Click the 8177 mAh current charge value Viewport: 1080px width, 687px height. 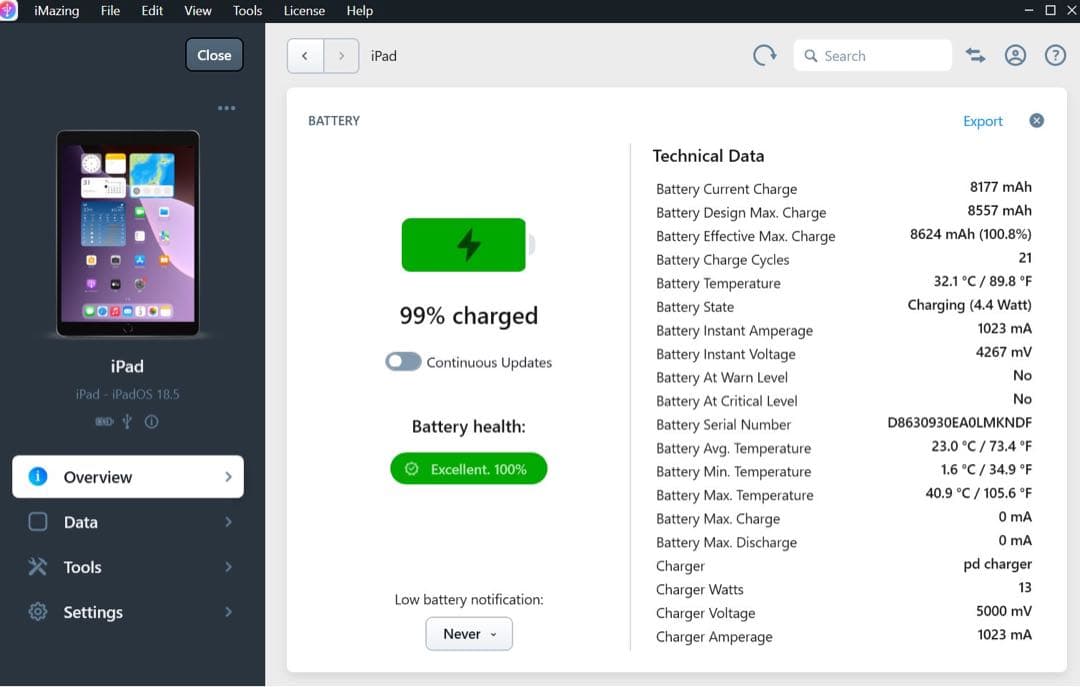pos(1000,187)
